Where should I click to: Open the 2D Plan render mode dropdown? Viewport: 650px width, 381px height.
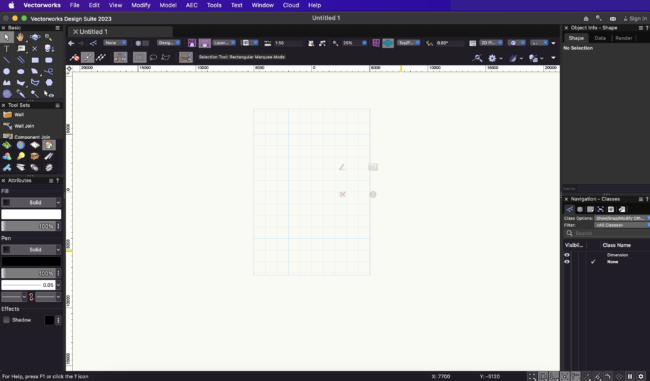coord(491,43)
